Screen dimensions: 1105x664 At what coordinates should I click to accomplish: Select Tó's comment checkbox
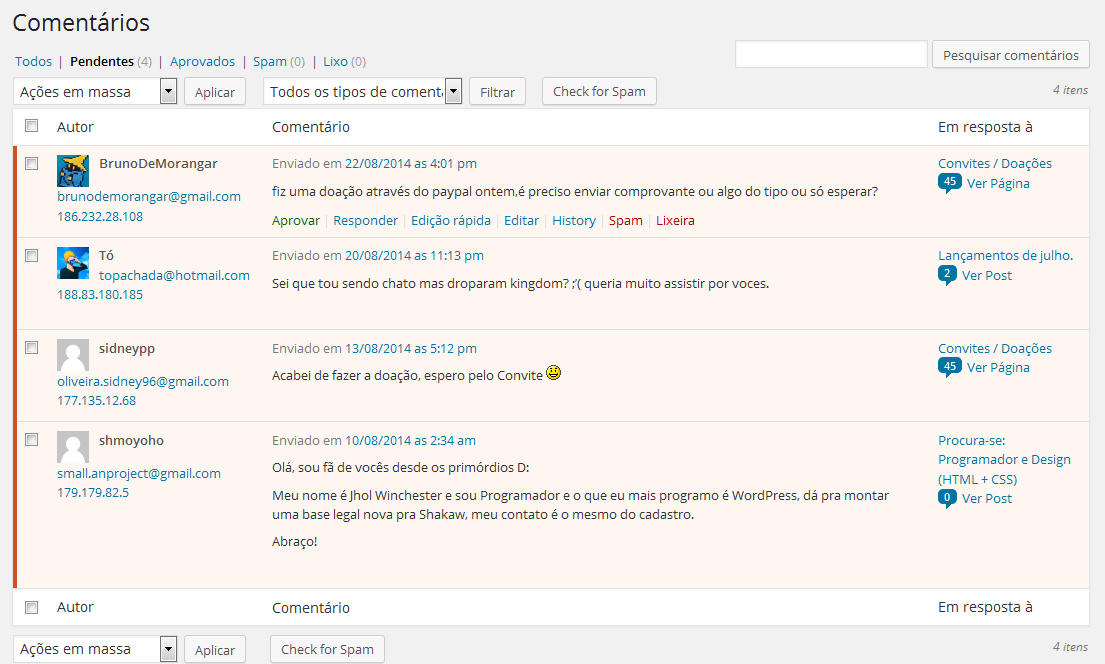pos(32,255)
